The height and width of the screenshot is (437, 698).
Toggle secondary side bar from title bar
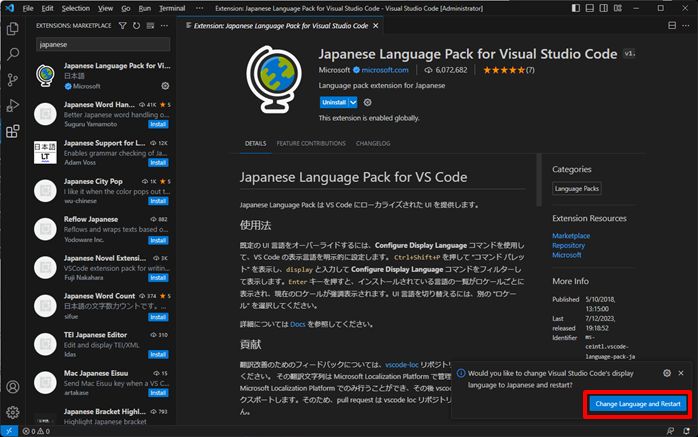[604, 8]
